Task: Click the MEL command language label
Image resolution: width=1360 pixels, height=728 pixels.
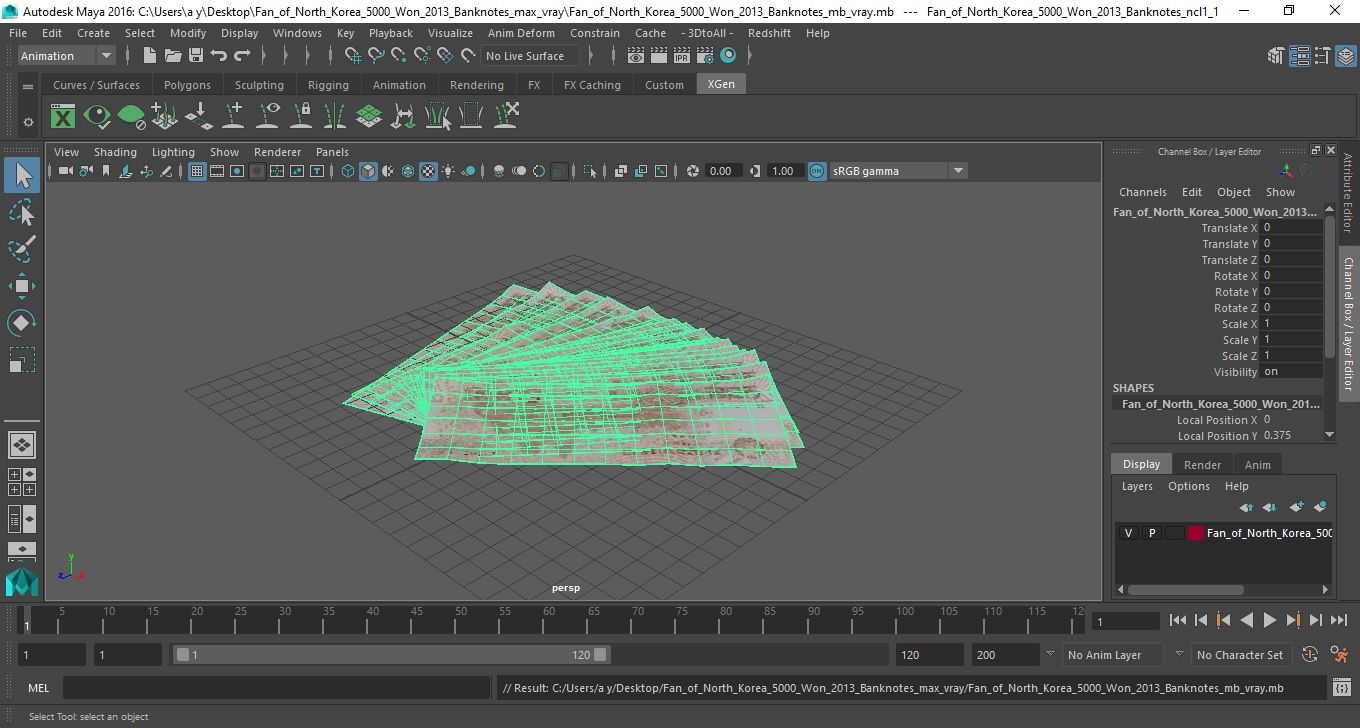Action: [x=38, y=688]
